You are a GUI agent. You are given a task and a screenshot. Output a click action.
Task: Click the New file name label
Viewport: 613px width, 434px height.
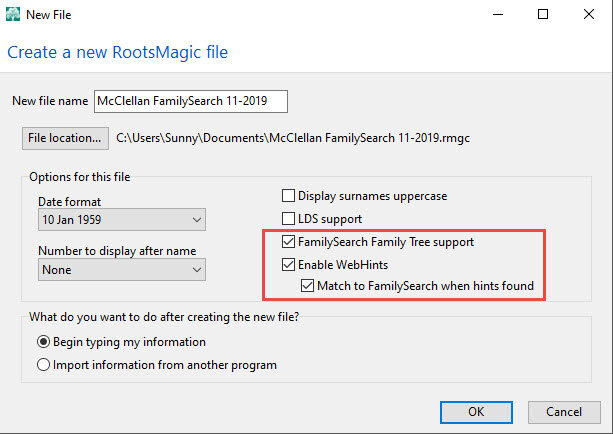point(50,101)
